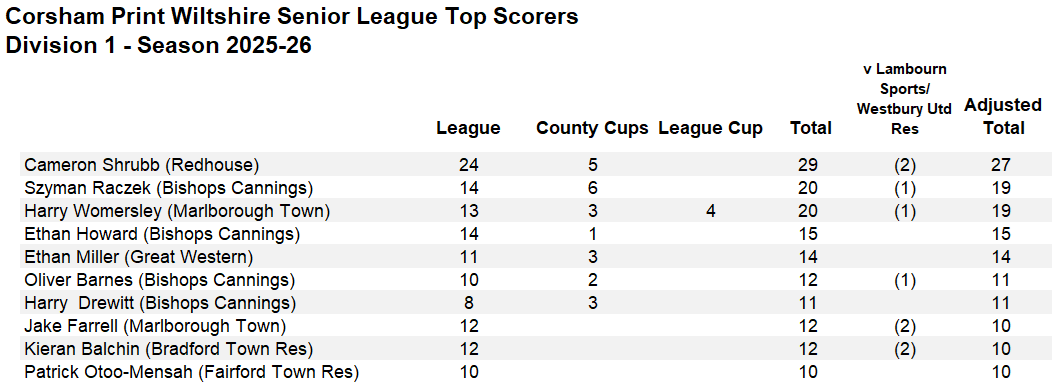Click Ethan Howard (Bishops Cannings) name cell

(x=162, y=234)
